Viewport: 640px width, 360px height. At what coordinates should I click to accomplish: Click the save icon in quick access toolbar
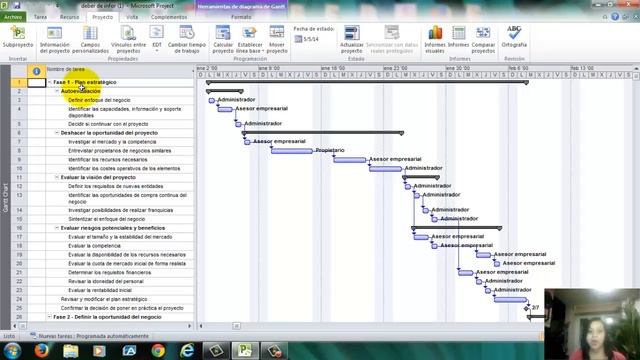[17, 5]
